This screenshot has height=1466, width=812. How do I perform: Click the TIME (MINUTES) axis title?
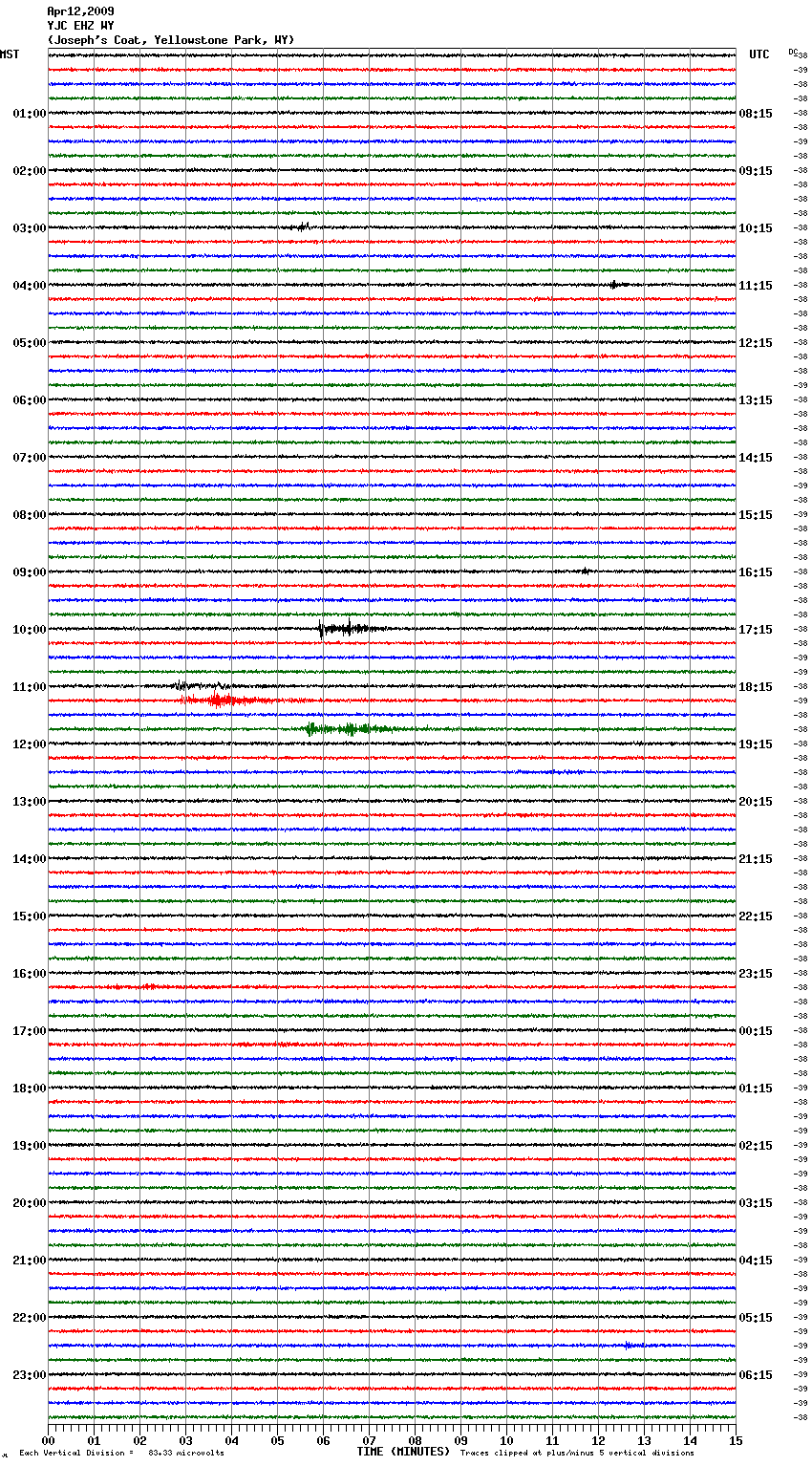403,1452
